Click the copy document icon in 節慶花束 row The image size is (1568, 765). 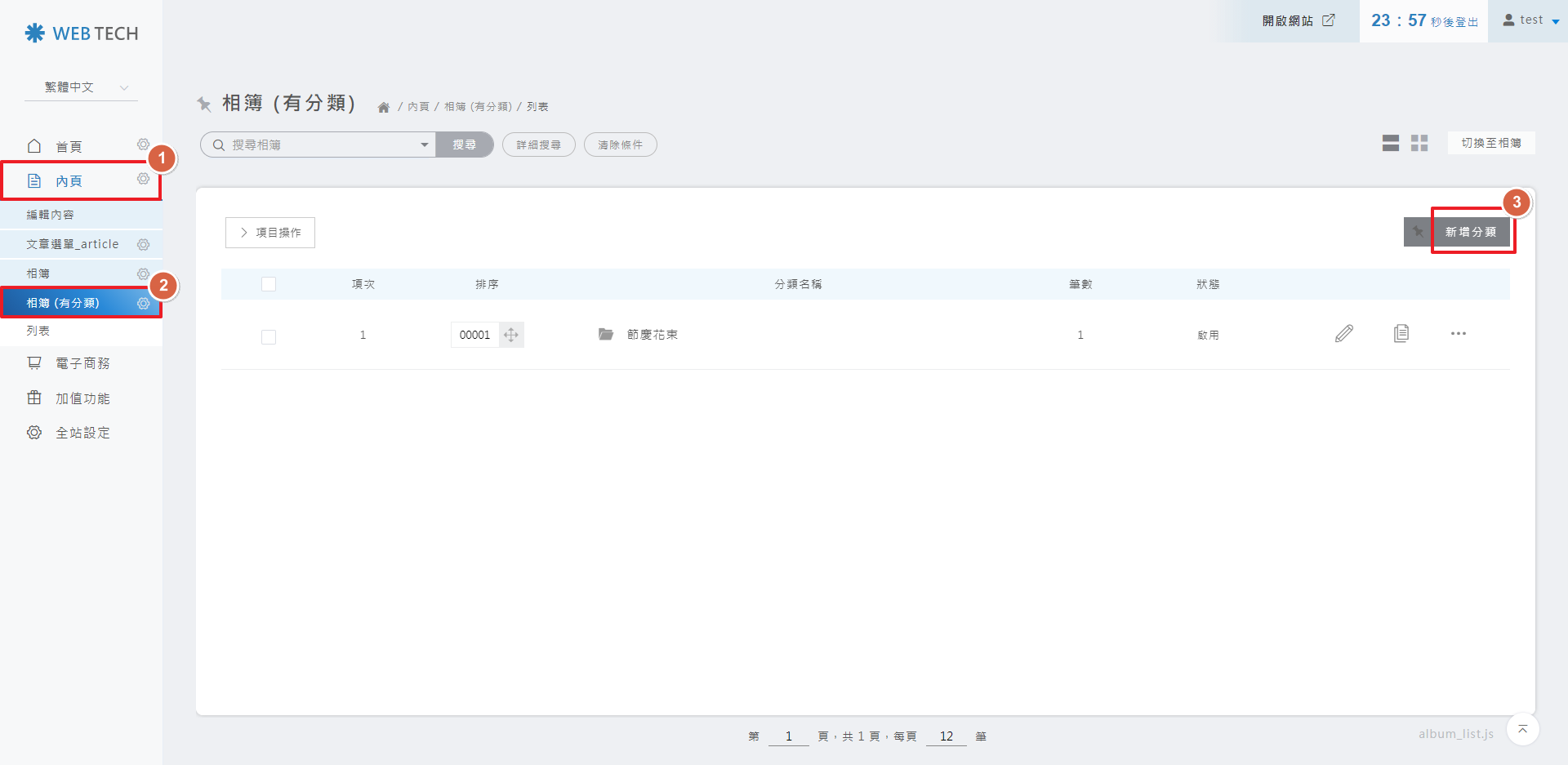1401,333
